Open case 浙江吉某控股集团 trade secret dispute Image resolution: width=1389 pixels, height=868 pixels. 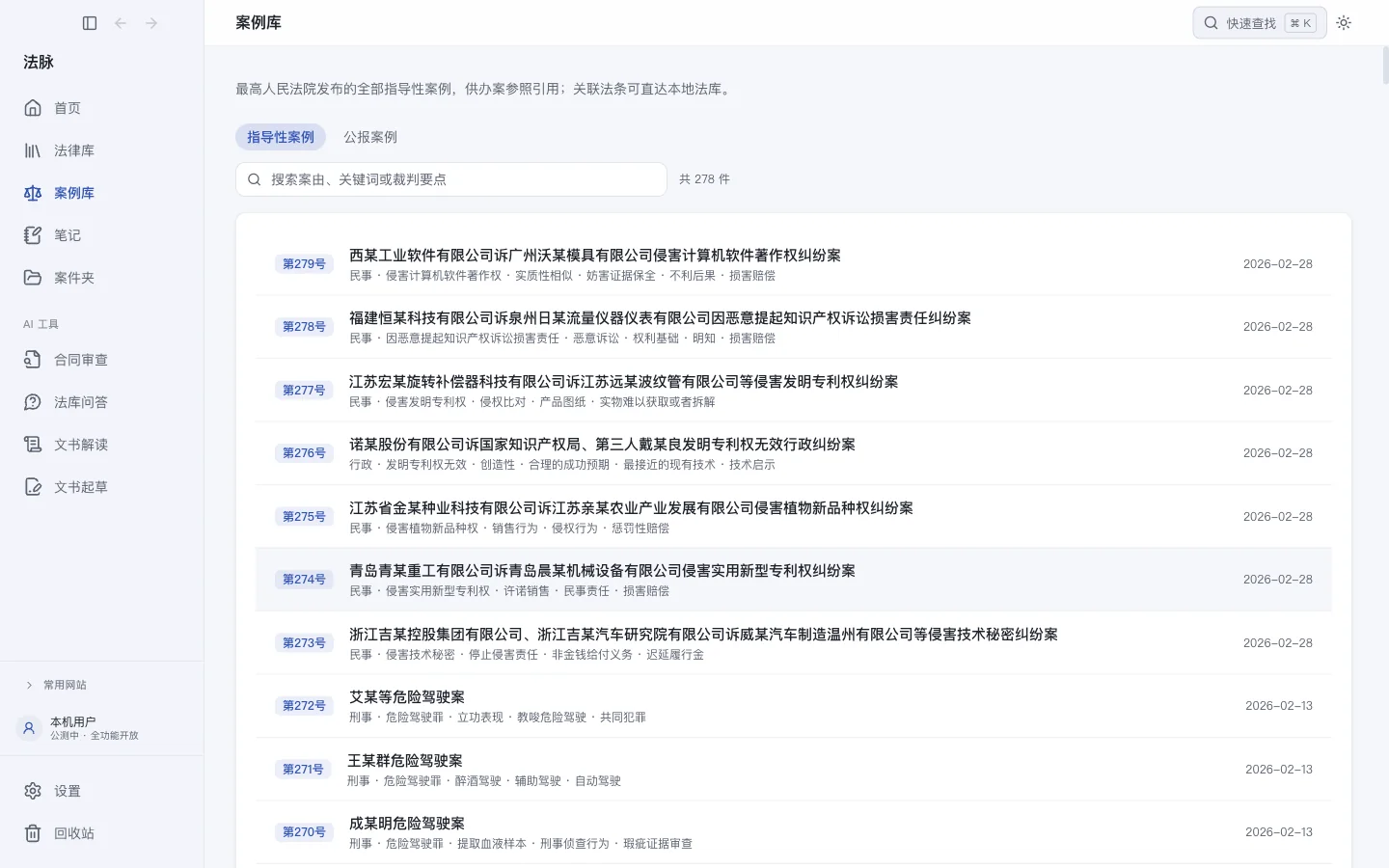(793, 643)
